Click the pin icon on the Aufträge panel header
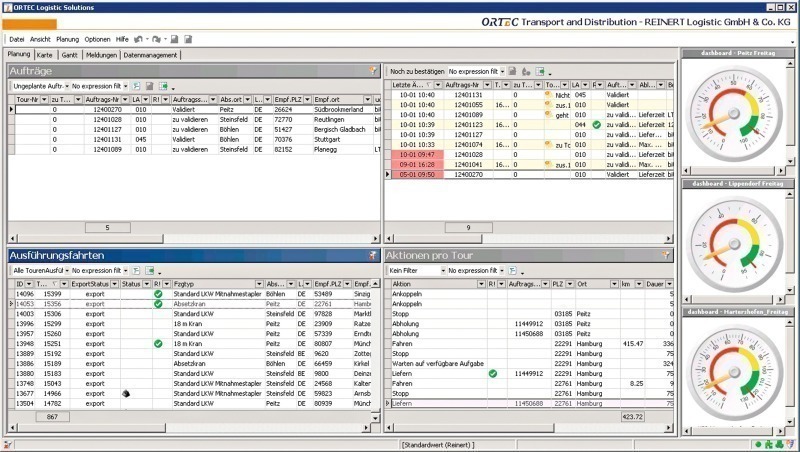The image size is (800, 452). (x=373, y=71)
